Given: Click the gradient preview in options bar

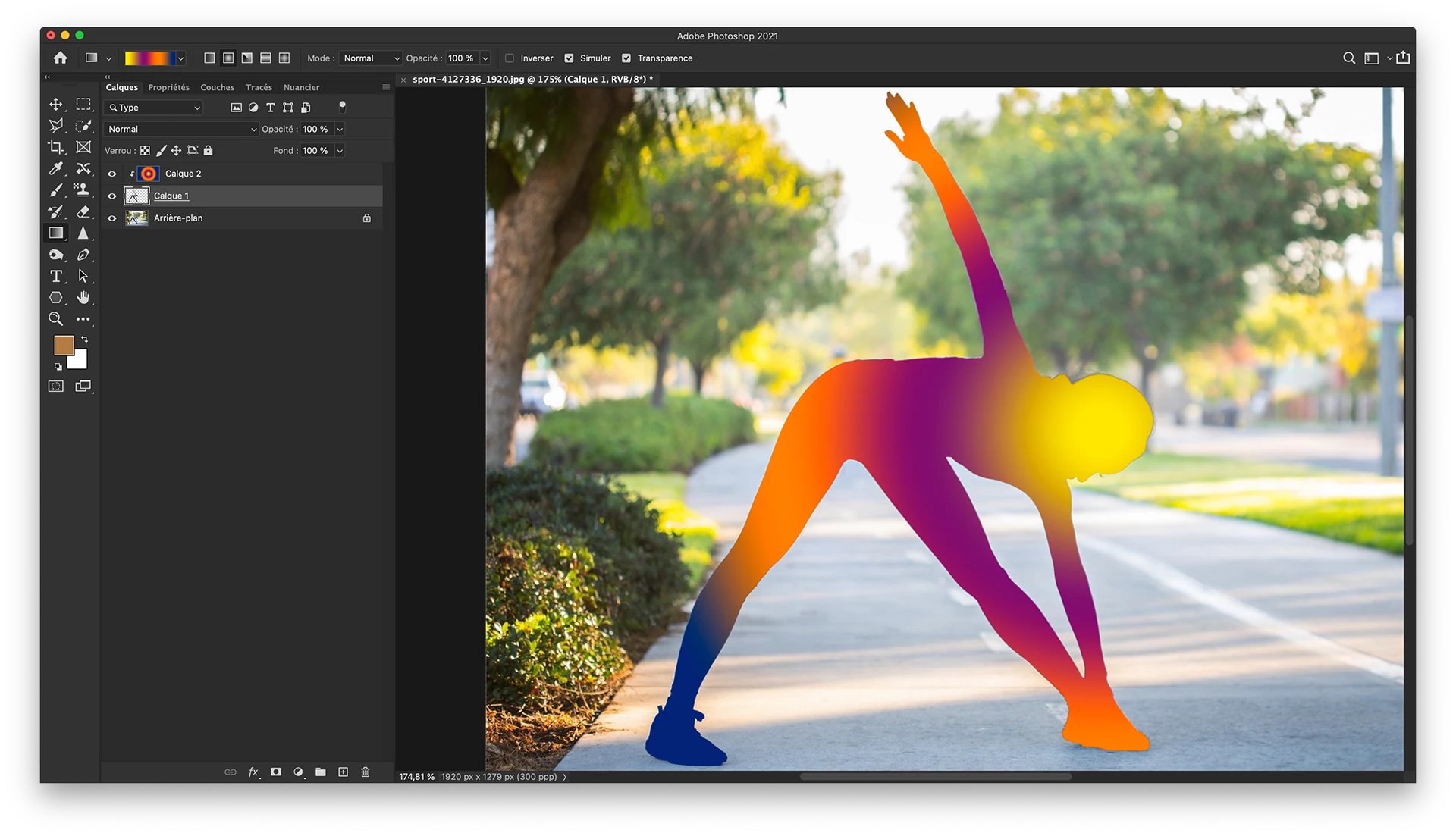Looking at the screenshot, I should pyautogui.click(x=149, y=58).
